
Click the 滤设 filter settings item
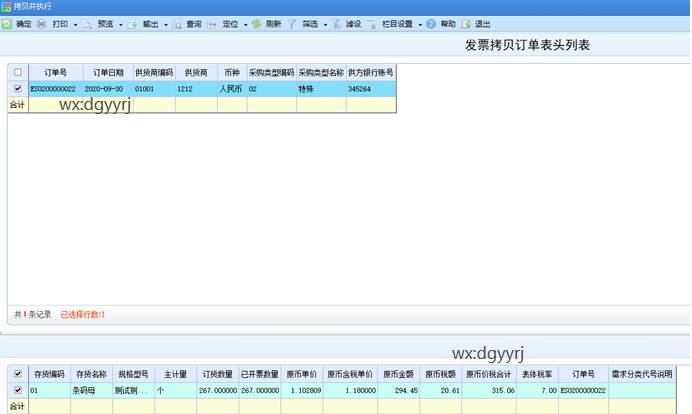click(347, 23)
